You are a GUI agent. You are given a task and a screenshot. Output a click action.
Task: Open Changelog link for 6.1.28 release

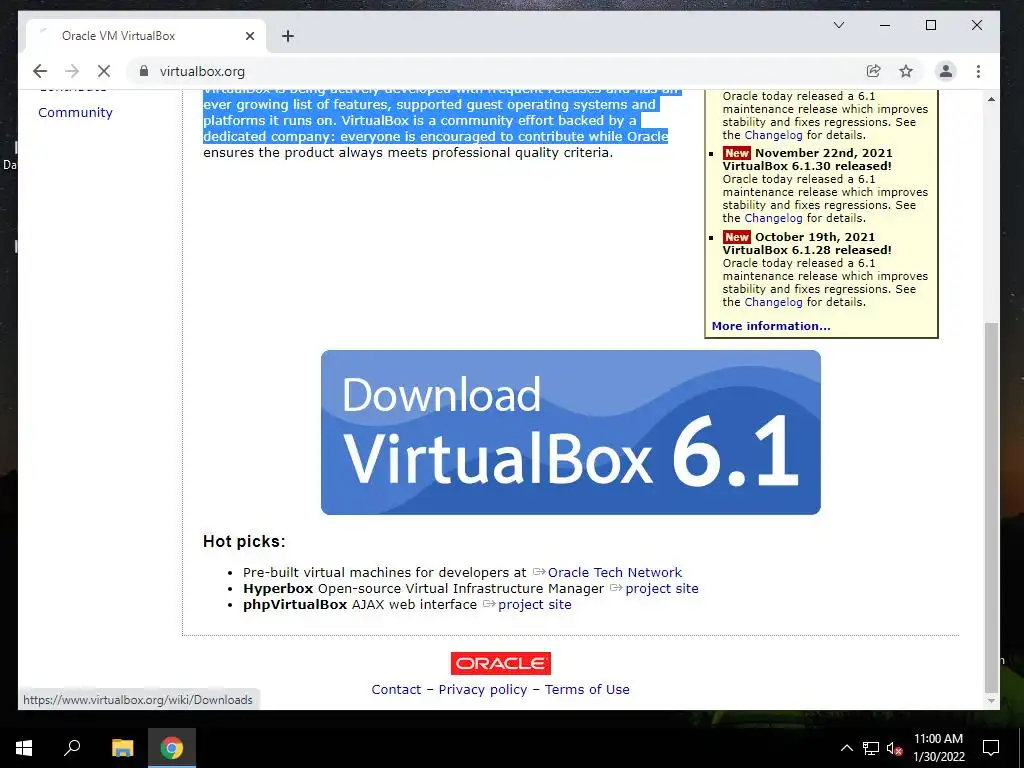(x=773, y=302)
